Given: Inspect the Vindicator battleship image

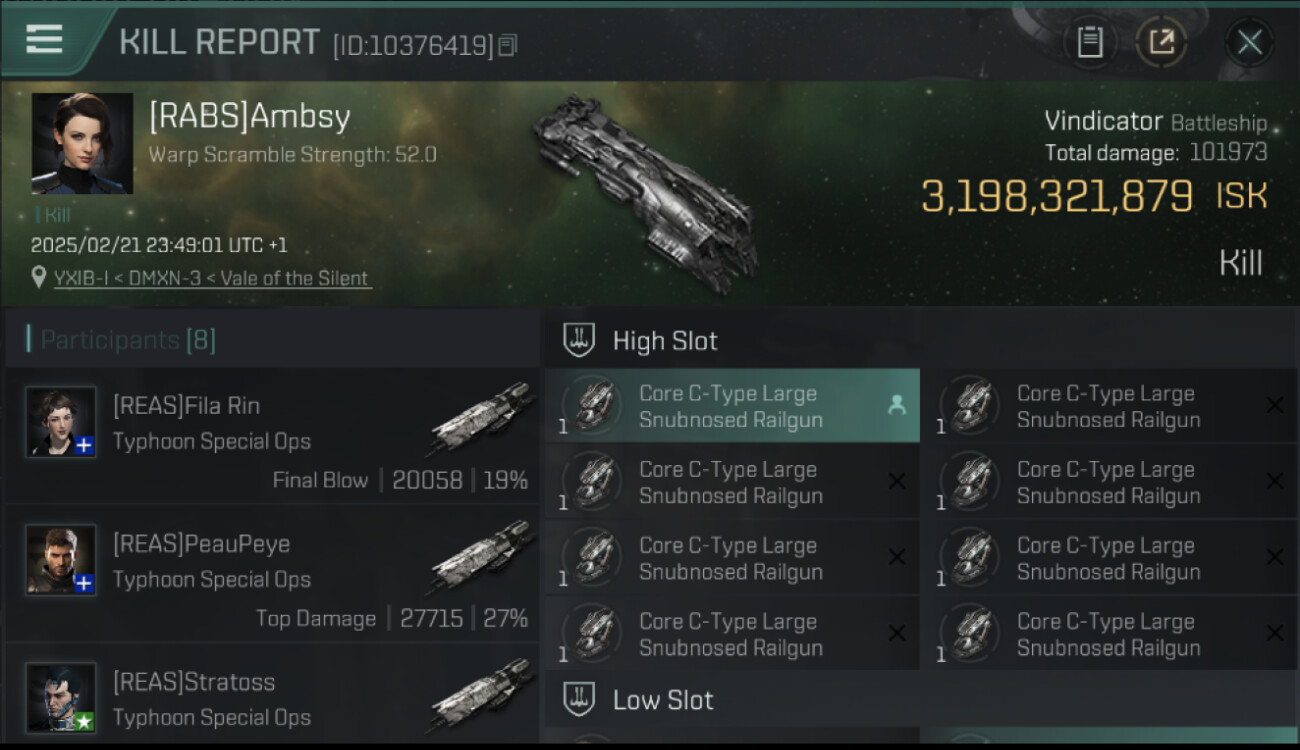Looking at the screenshot, I should point(644,191).
